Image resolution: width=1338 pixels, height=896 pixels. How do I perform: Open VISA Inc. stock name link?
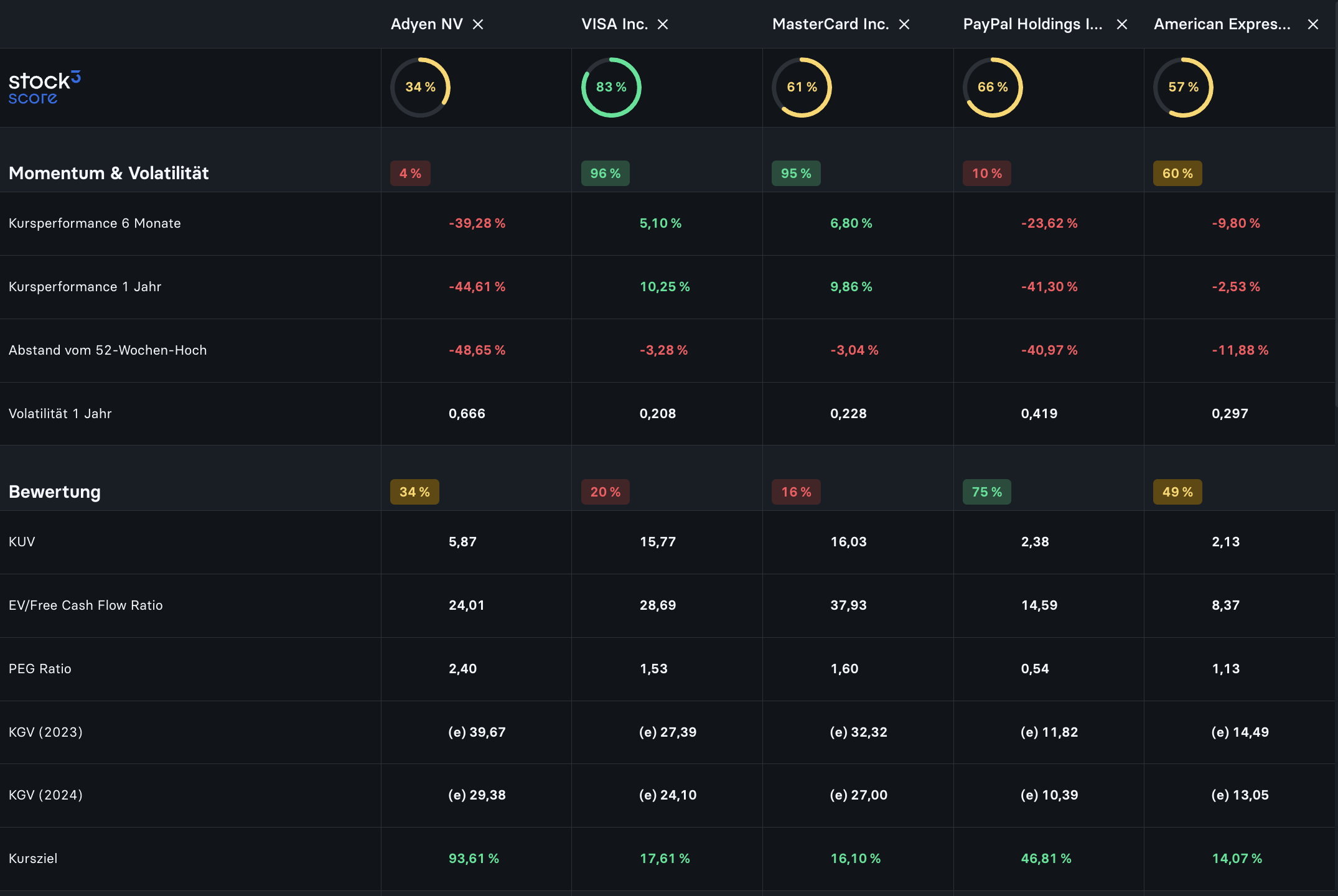[x=614, y=24]
